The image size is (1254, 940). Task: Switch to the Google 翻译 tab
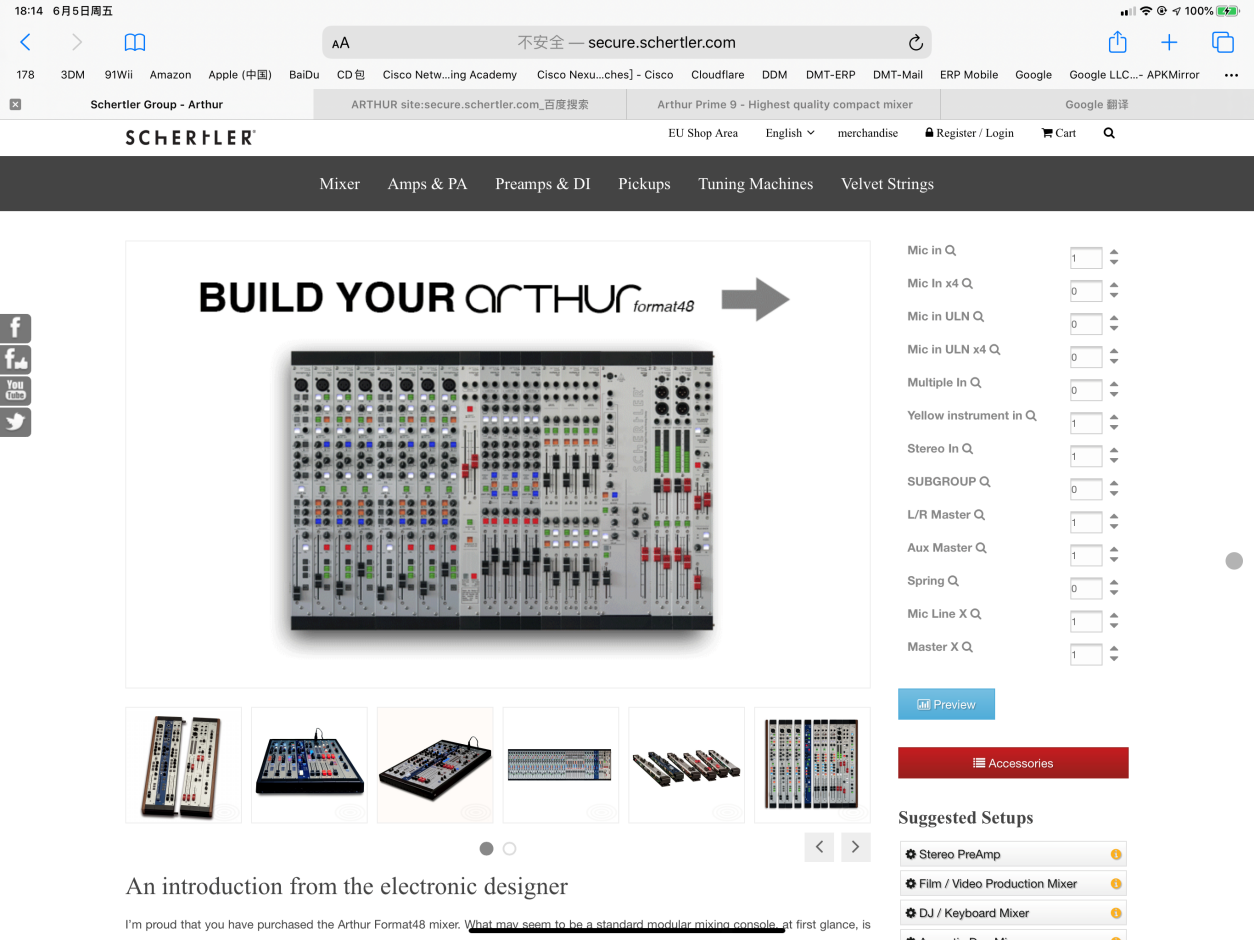click(x=1097, y=104)
